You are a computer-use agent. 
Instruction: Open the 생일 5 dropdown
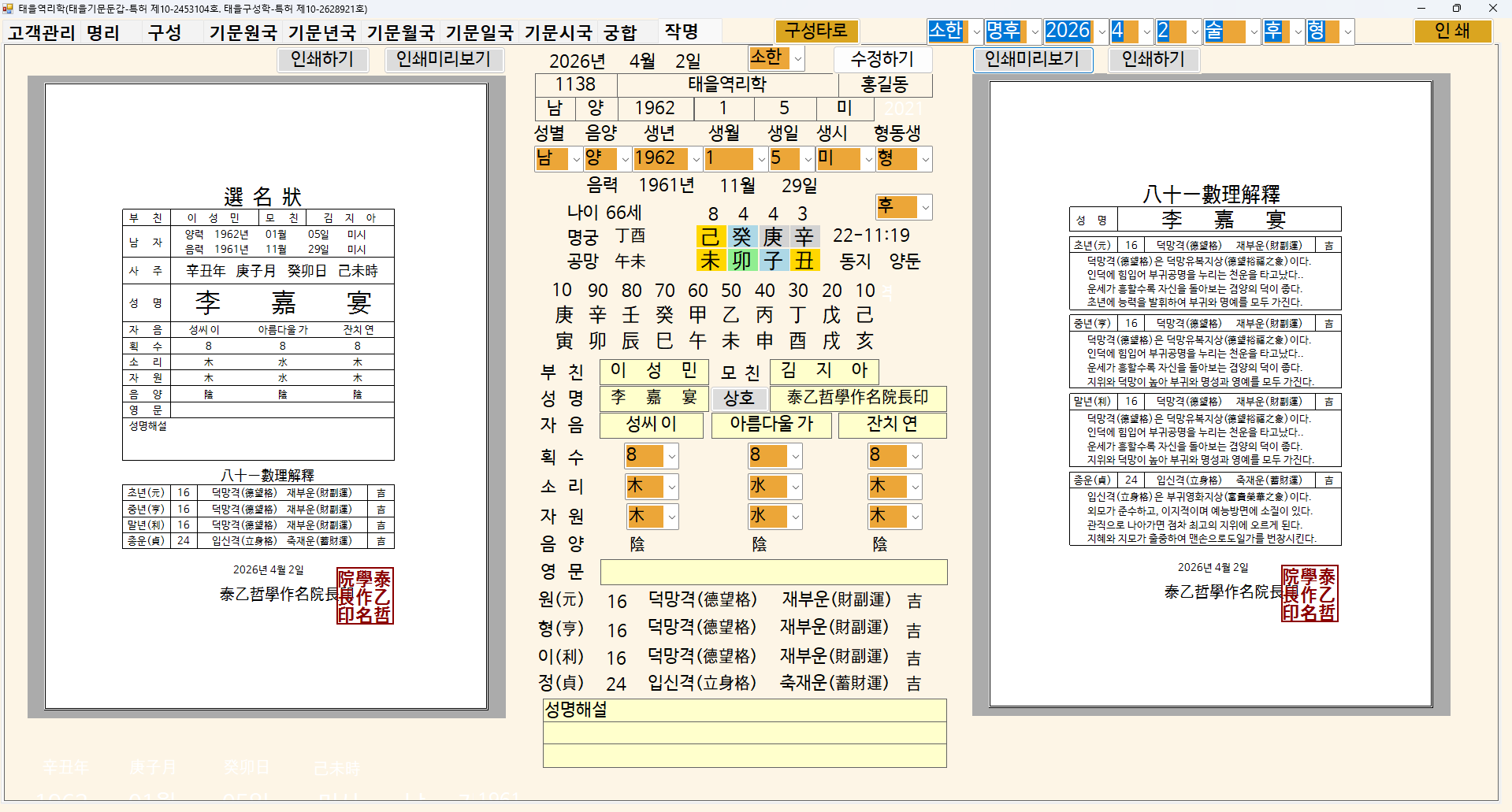pos(808,159)
